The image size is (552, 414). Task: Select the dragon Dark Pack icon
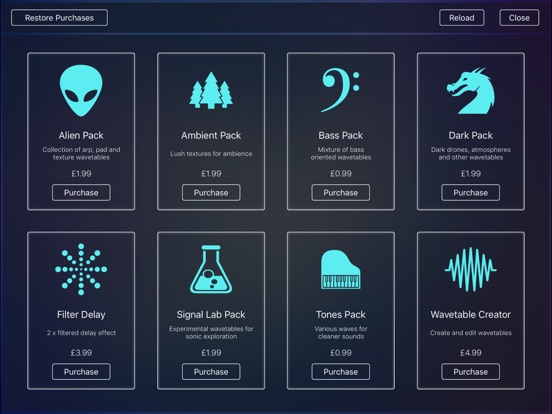coord(471,91)
